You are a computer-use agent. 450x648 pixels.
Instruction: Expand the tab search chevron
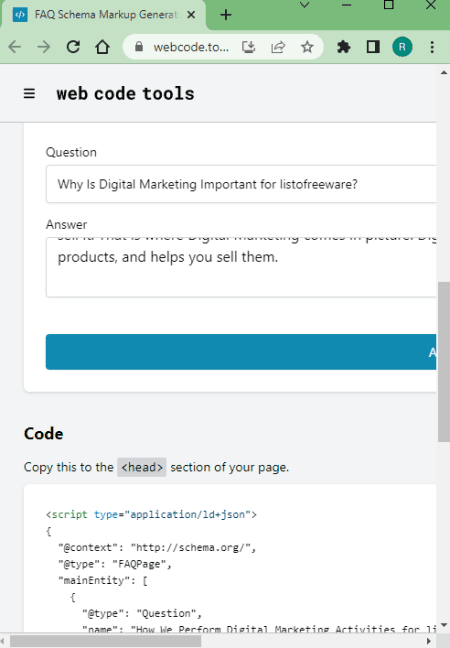tap(305, 5)
